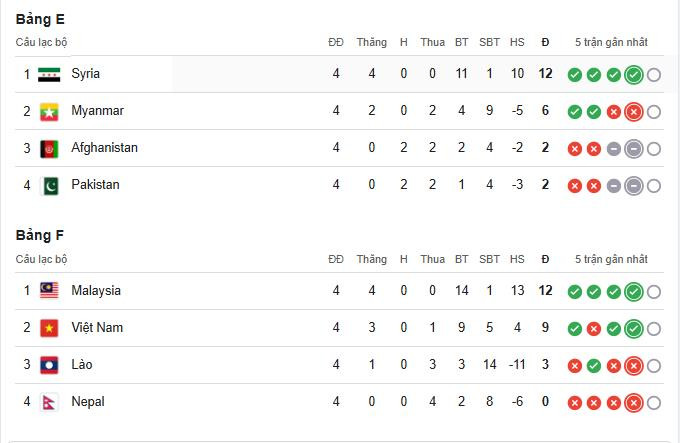Click the Syria flag icon
680x443 pixels.
(x=49, y=74)
